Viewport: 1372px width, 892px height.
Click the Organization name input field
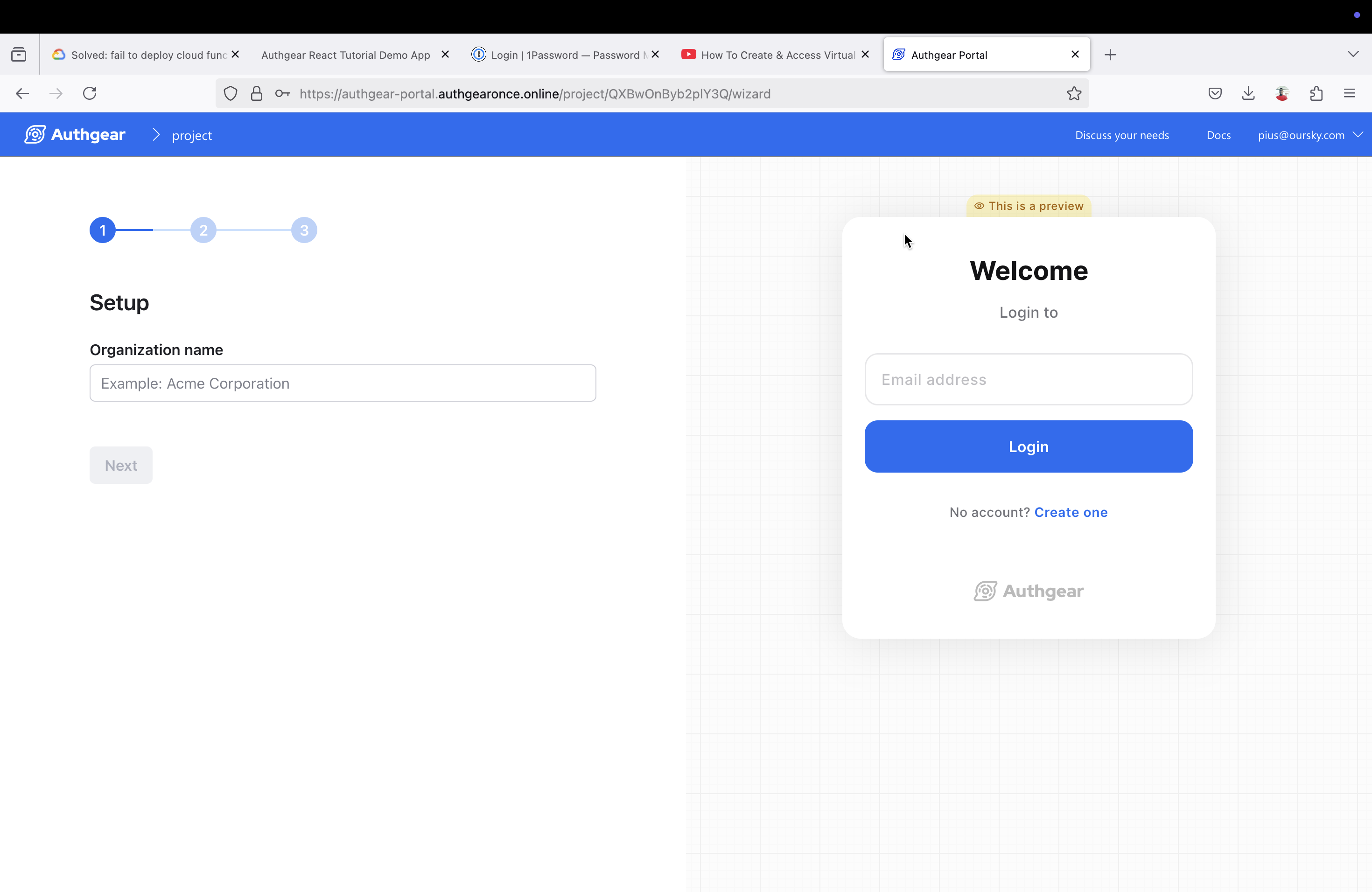[343, 383]
